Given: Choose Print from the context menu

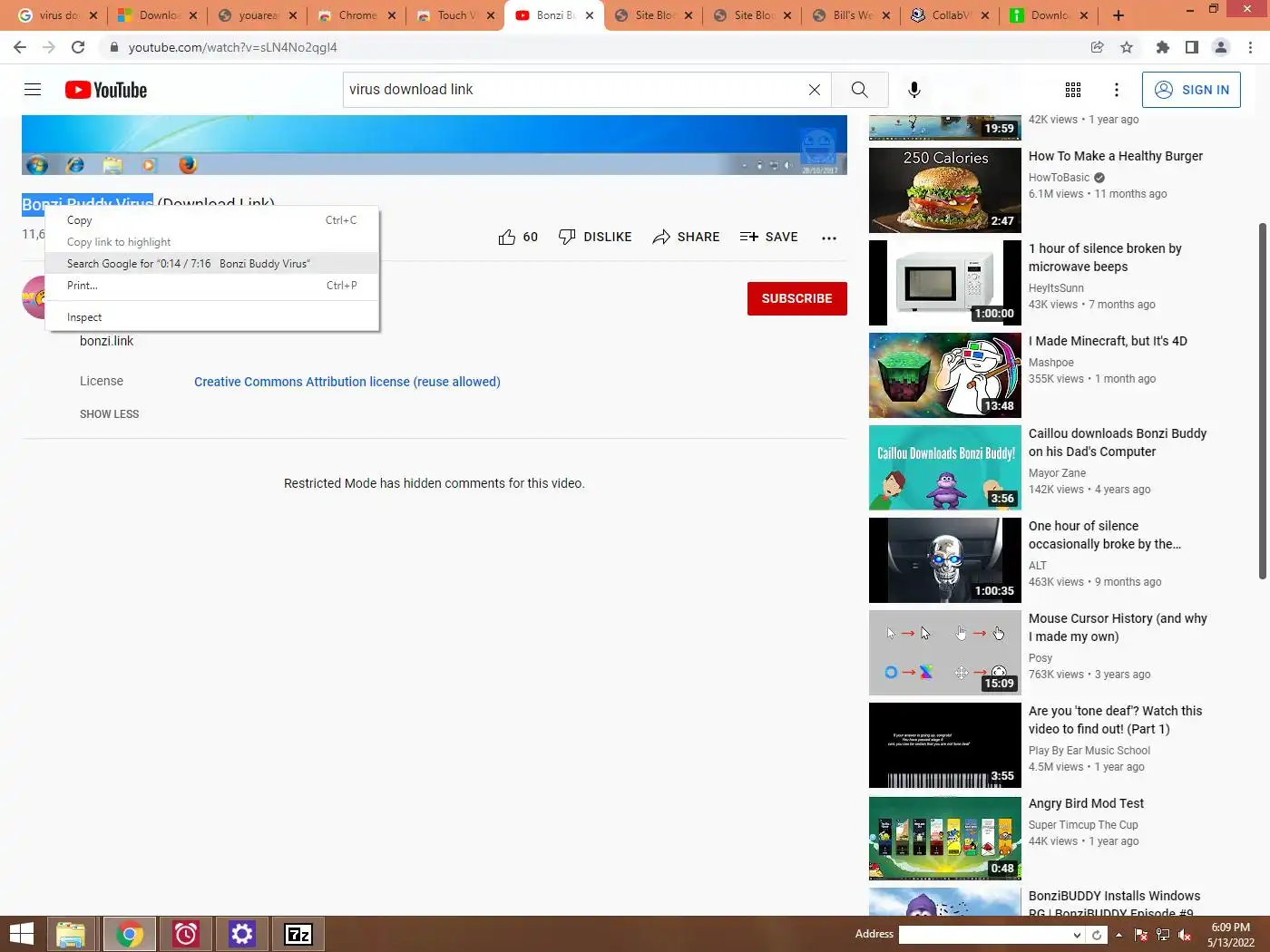Looking at the screenshot, I should tap(211, 286).
